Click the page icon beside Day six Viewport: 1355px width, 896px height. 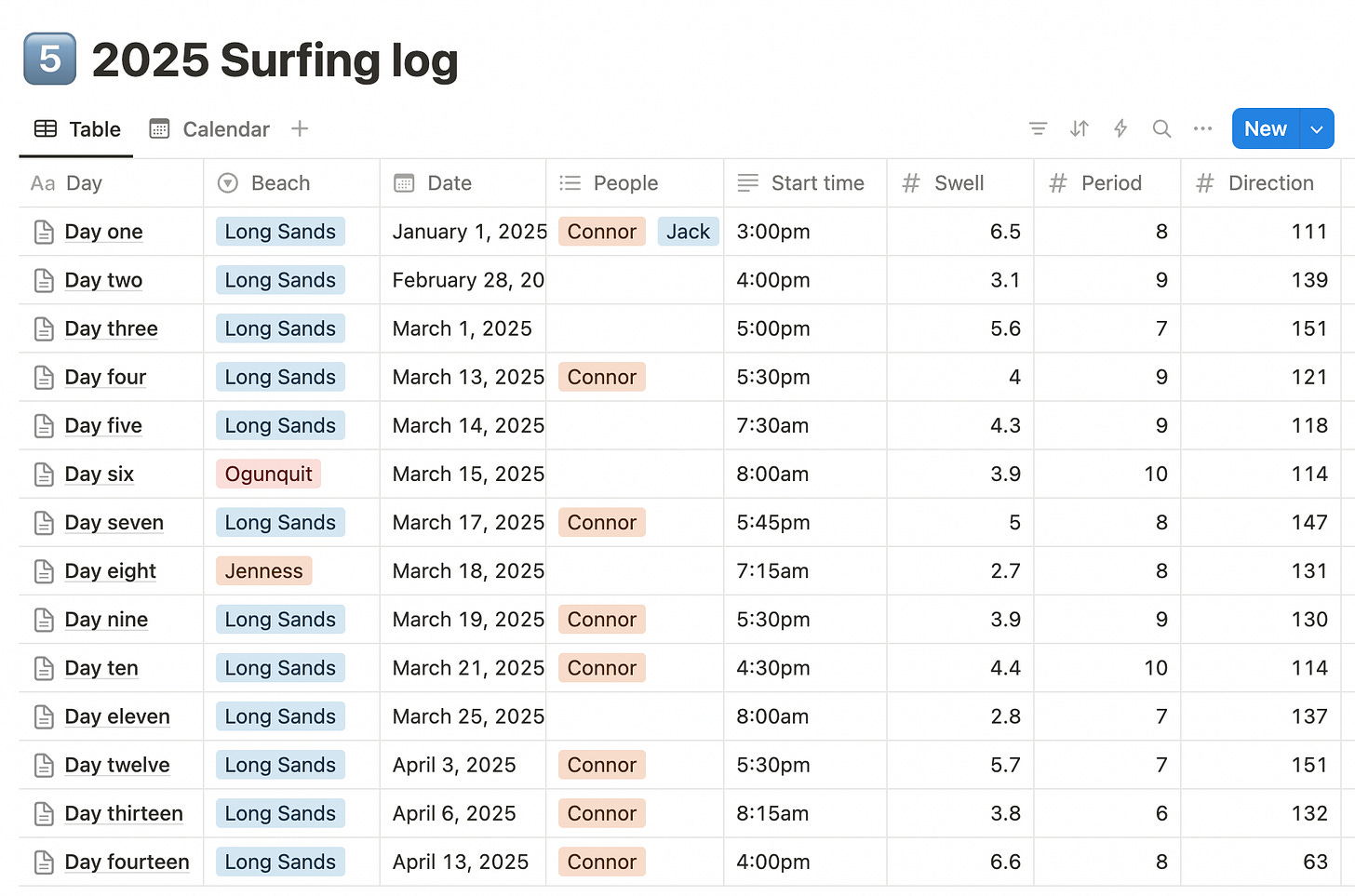click(x=44, y=475)
